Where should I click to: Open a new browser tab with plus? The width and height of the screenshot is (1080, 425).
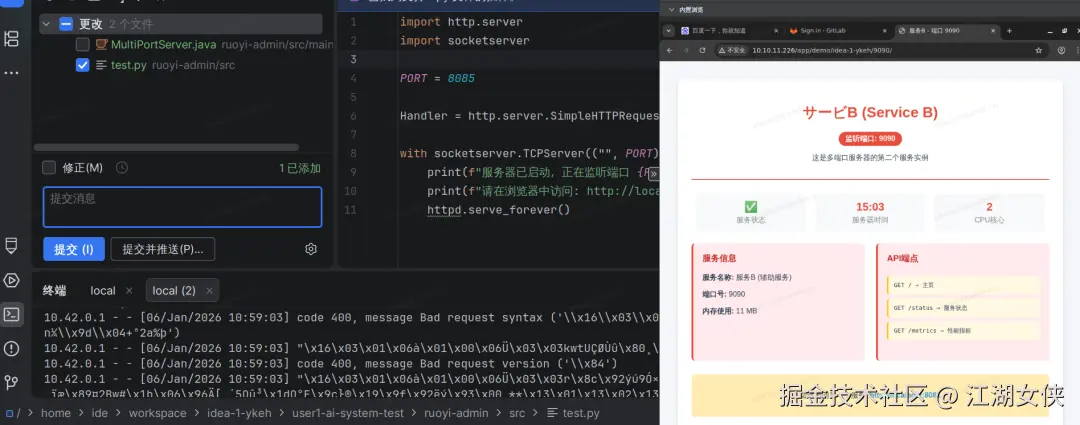click(x=1009, y=31)
